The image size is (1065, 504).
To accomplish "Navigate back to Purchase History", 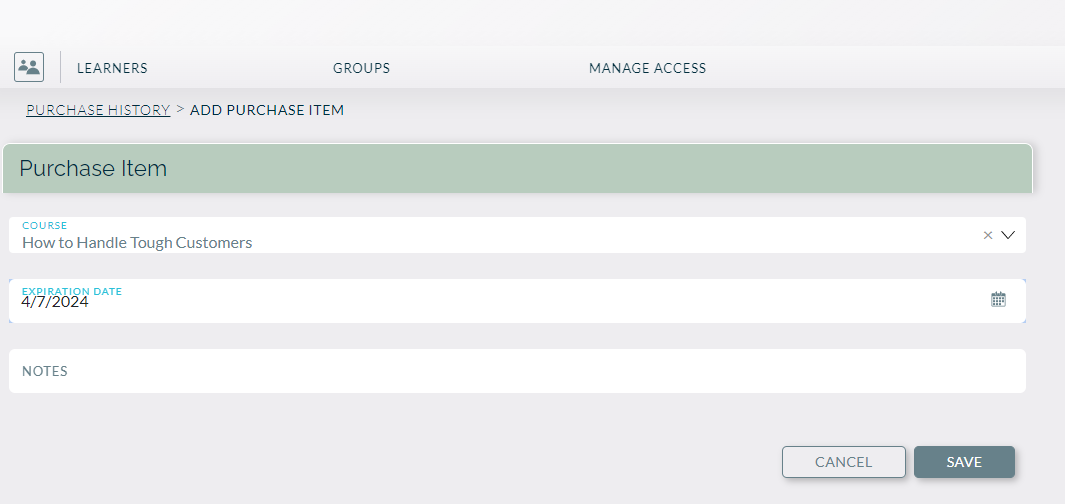I will coord(98,110).
